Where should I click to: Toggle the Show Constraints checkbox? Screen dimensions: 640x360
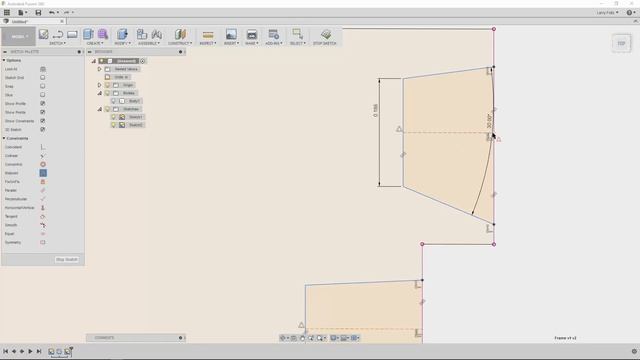point(42,121)
